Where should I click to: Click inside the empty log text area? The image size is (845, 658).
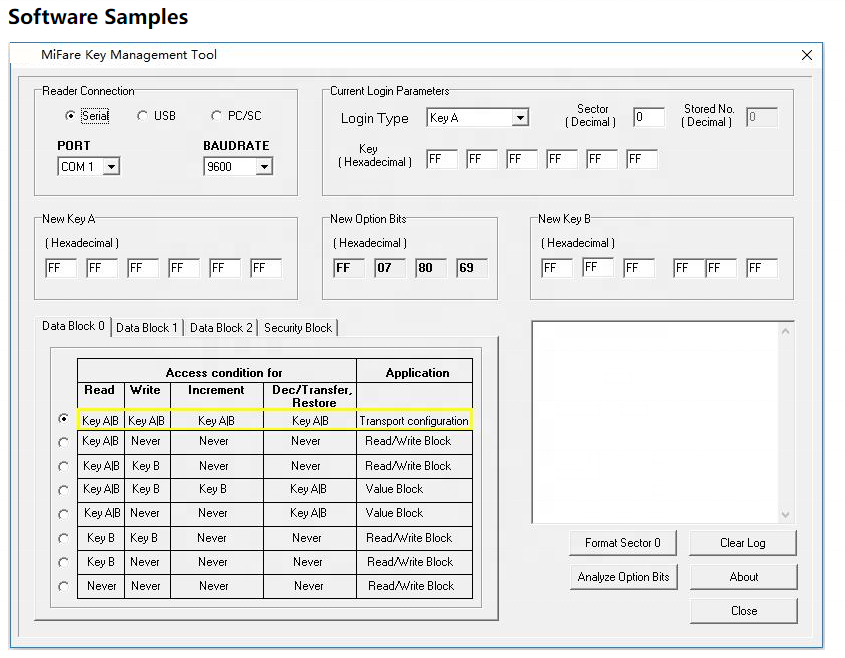click(655, 422)
